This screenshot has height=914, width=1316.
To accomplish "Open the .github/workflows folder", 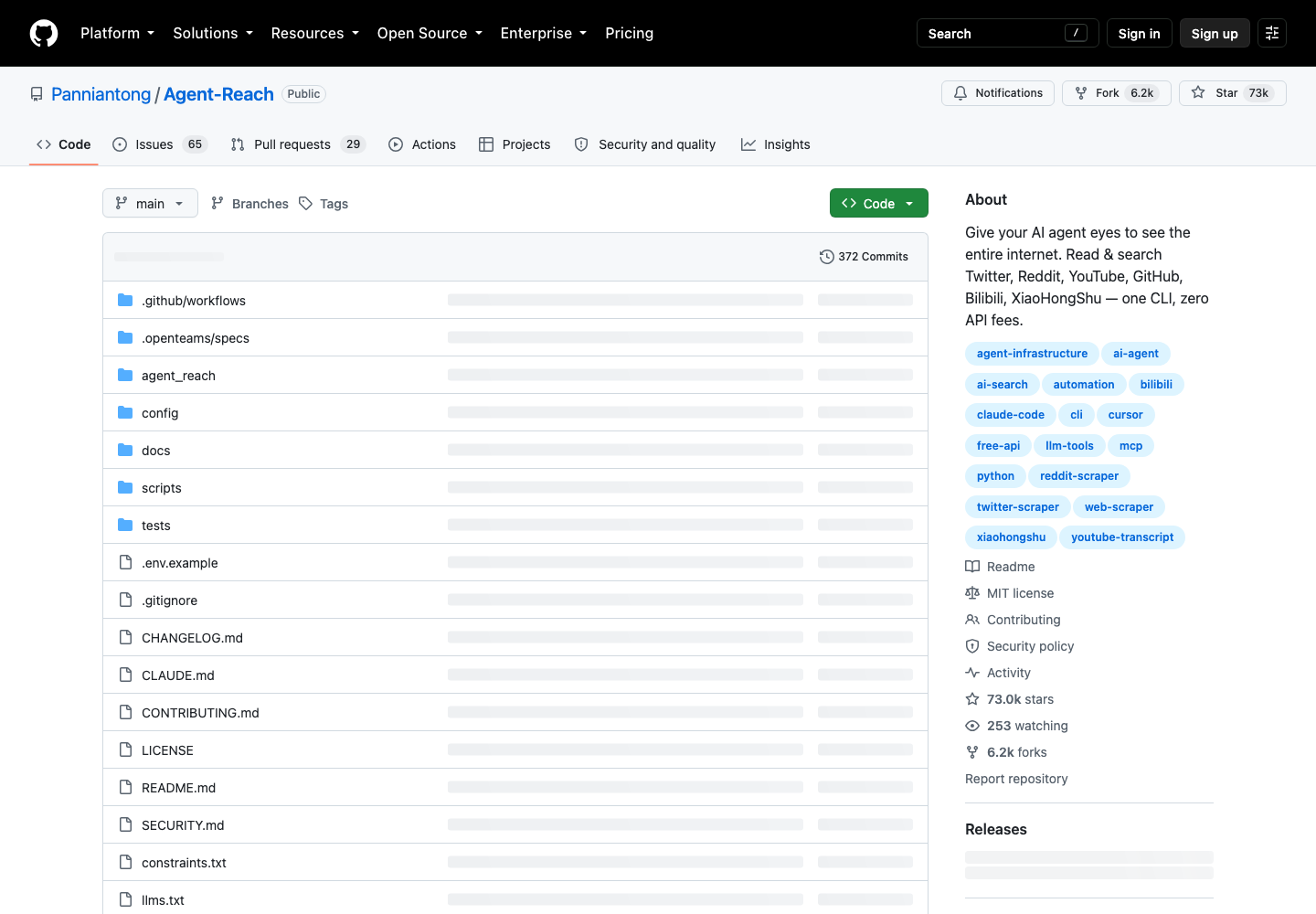I will [194, 301].
